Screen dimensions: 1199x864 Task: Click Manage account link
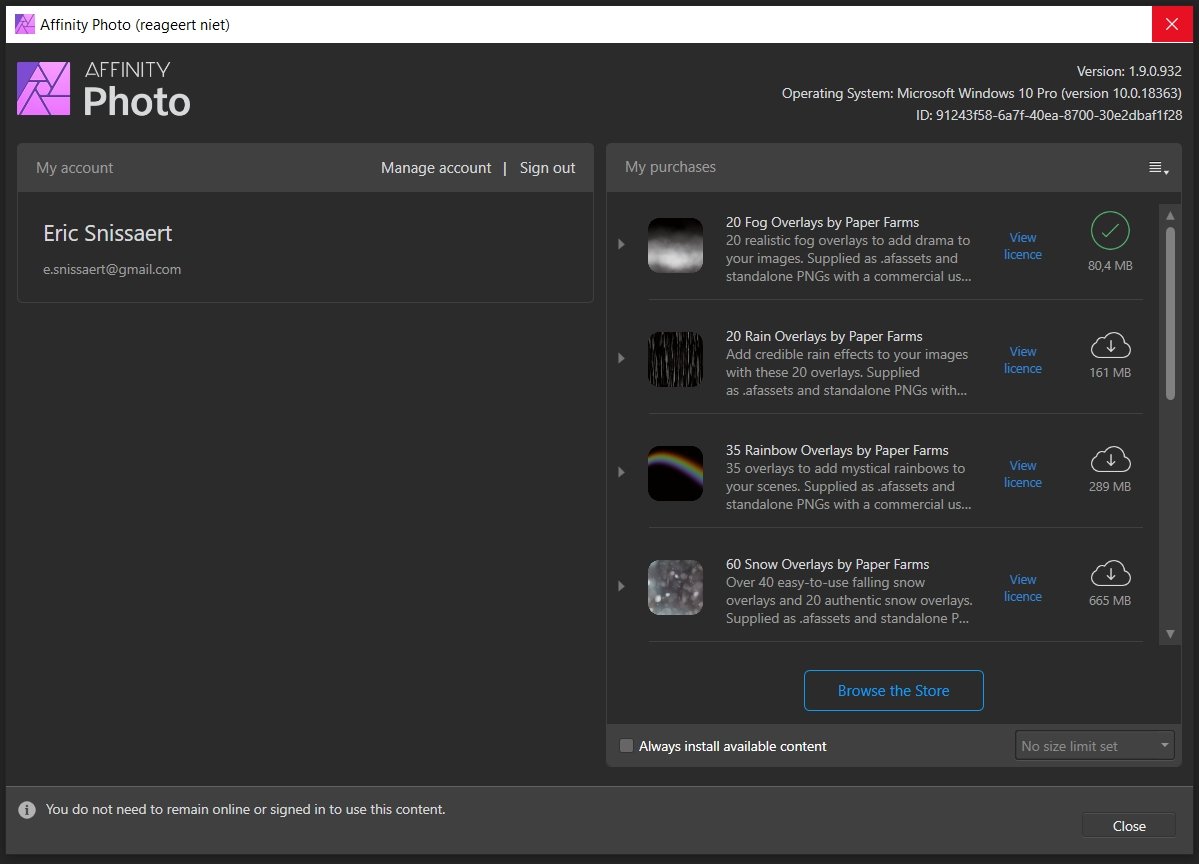(436, 168)
